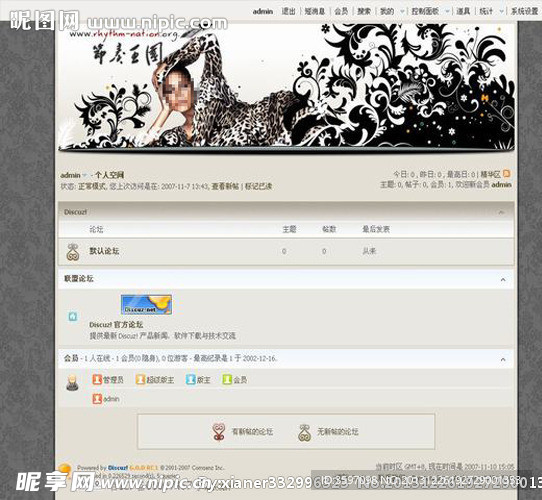The height and width of the screenshot is (500, 542).
Task: Collapse the Discuz! category section
Action: click(x=502, y=212)
